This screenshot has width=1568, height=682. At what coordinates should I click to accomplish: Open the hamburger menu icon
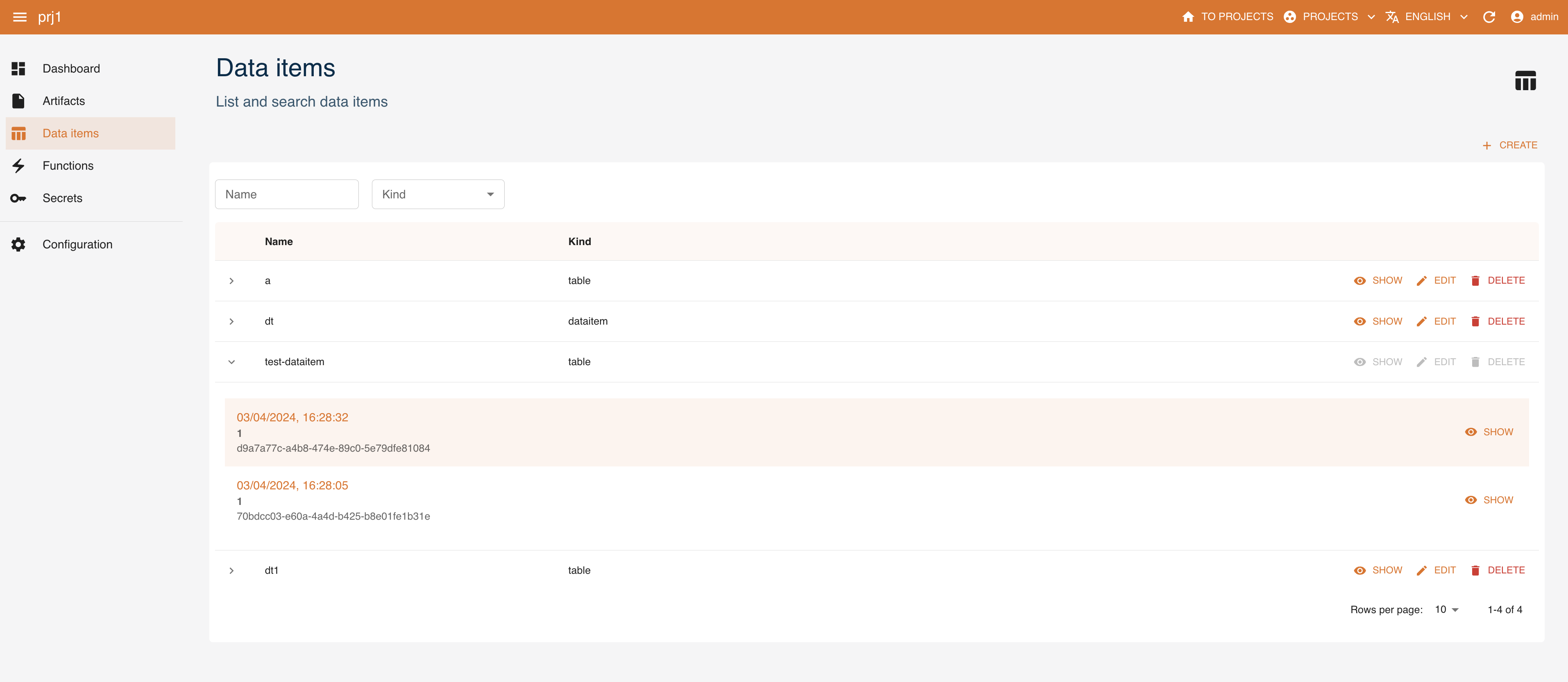point(20,17)
